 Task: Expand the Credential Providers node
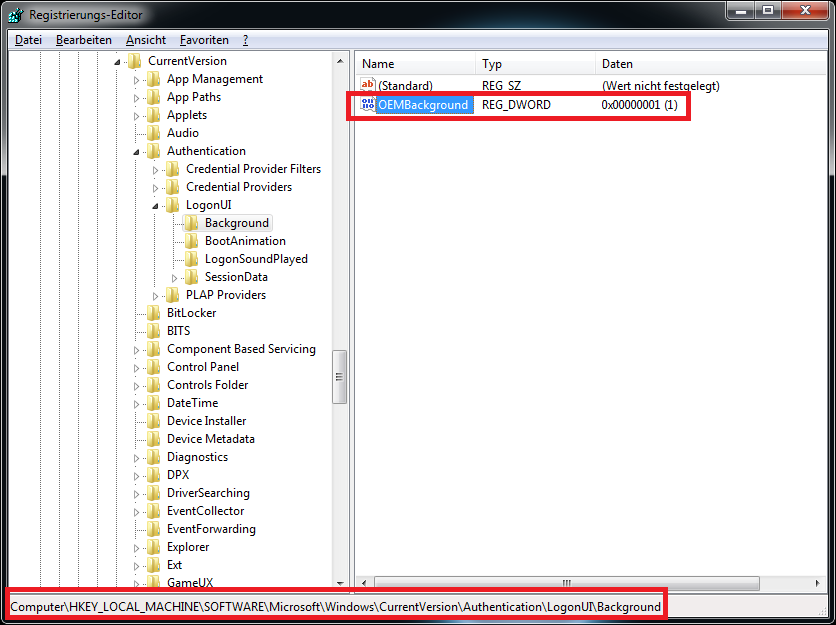tap(156, 188)
